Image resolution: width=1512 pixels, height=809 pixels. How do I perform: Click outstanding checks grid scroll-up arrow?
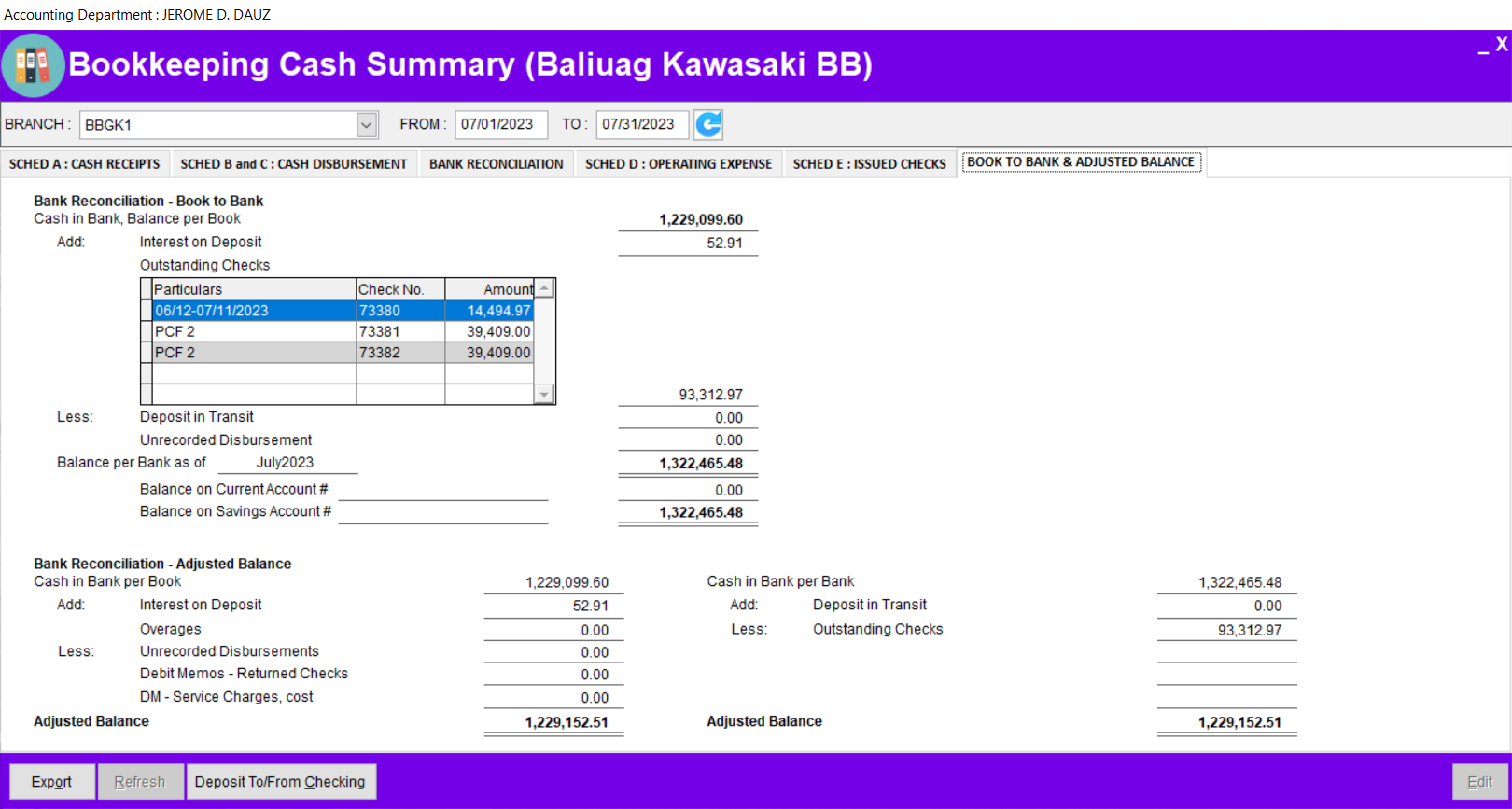click(544, 288)
